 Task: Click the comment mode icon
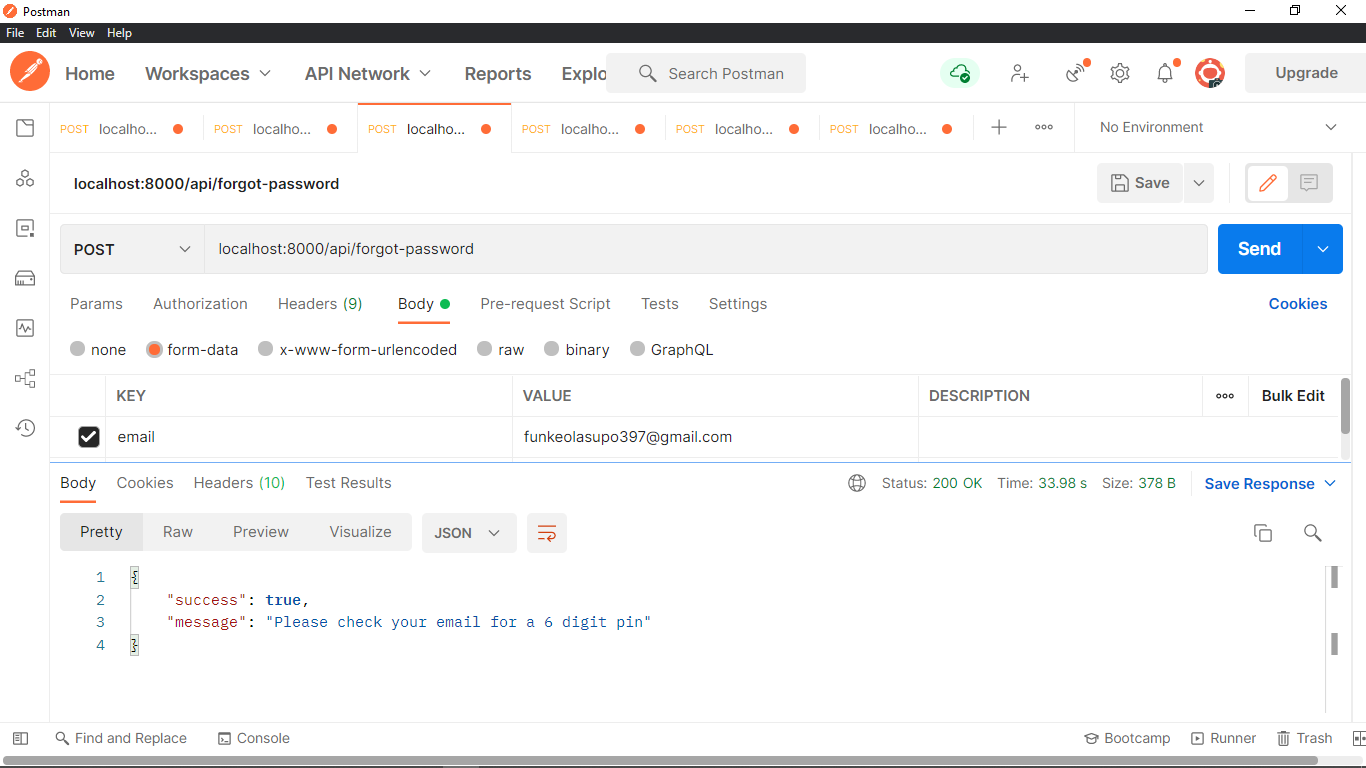click(1309, 183)
